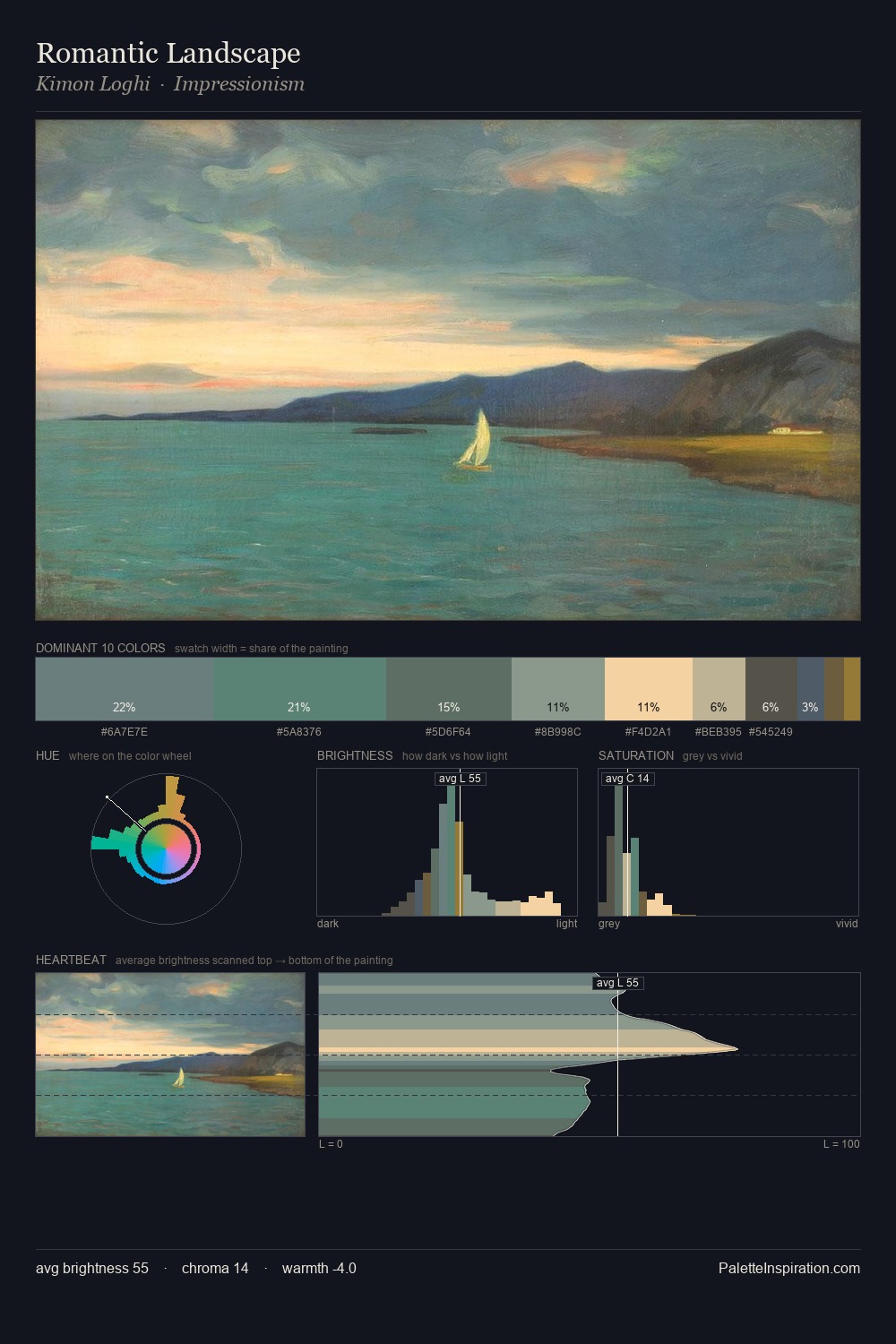Click the 'L = 100' axis label
The height and width of the screenshot is (1344, 896).
[x=841, y=1144]
